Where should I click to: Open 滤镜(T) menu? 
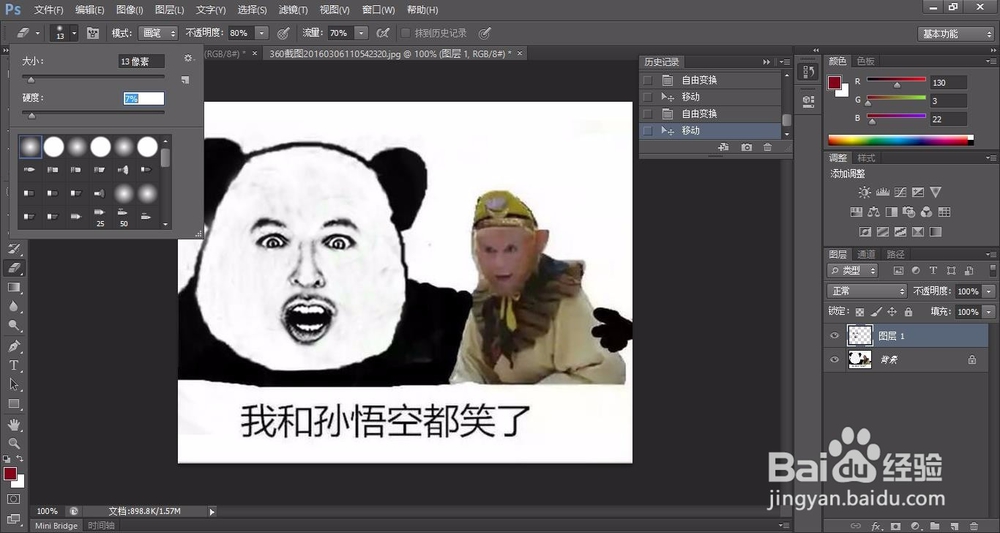point(293,10)
